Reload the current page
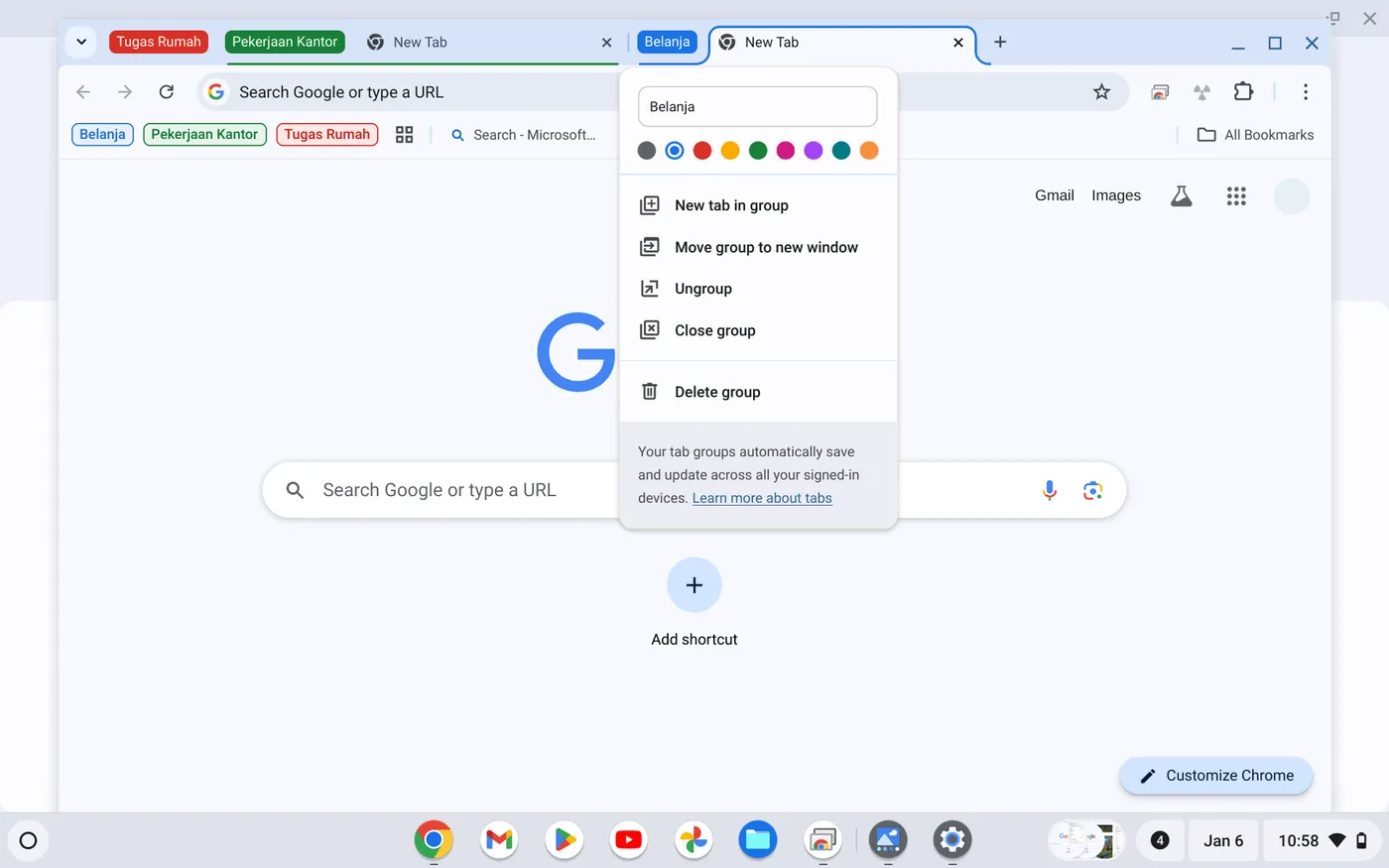Screen dimensions: 1389x868 [167, 92]
